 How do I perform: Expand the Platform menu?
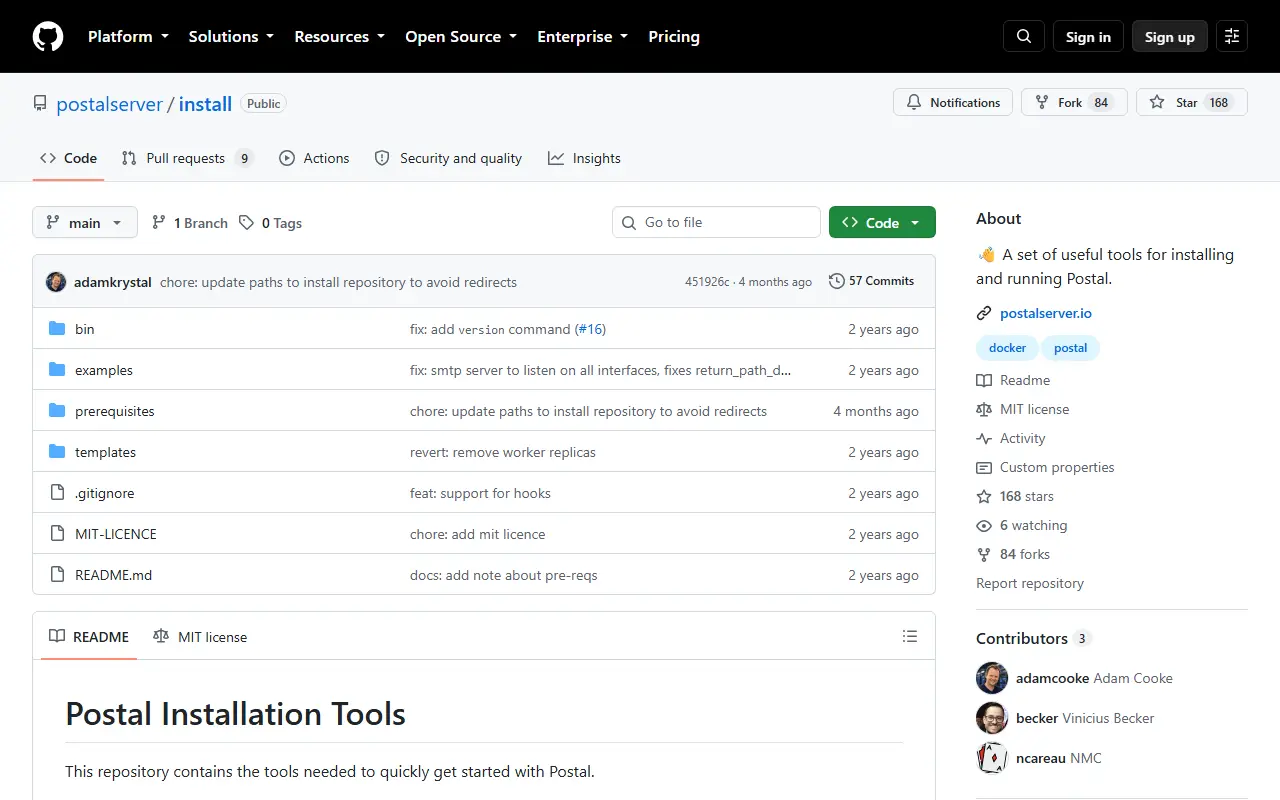tap(128, 37)
